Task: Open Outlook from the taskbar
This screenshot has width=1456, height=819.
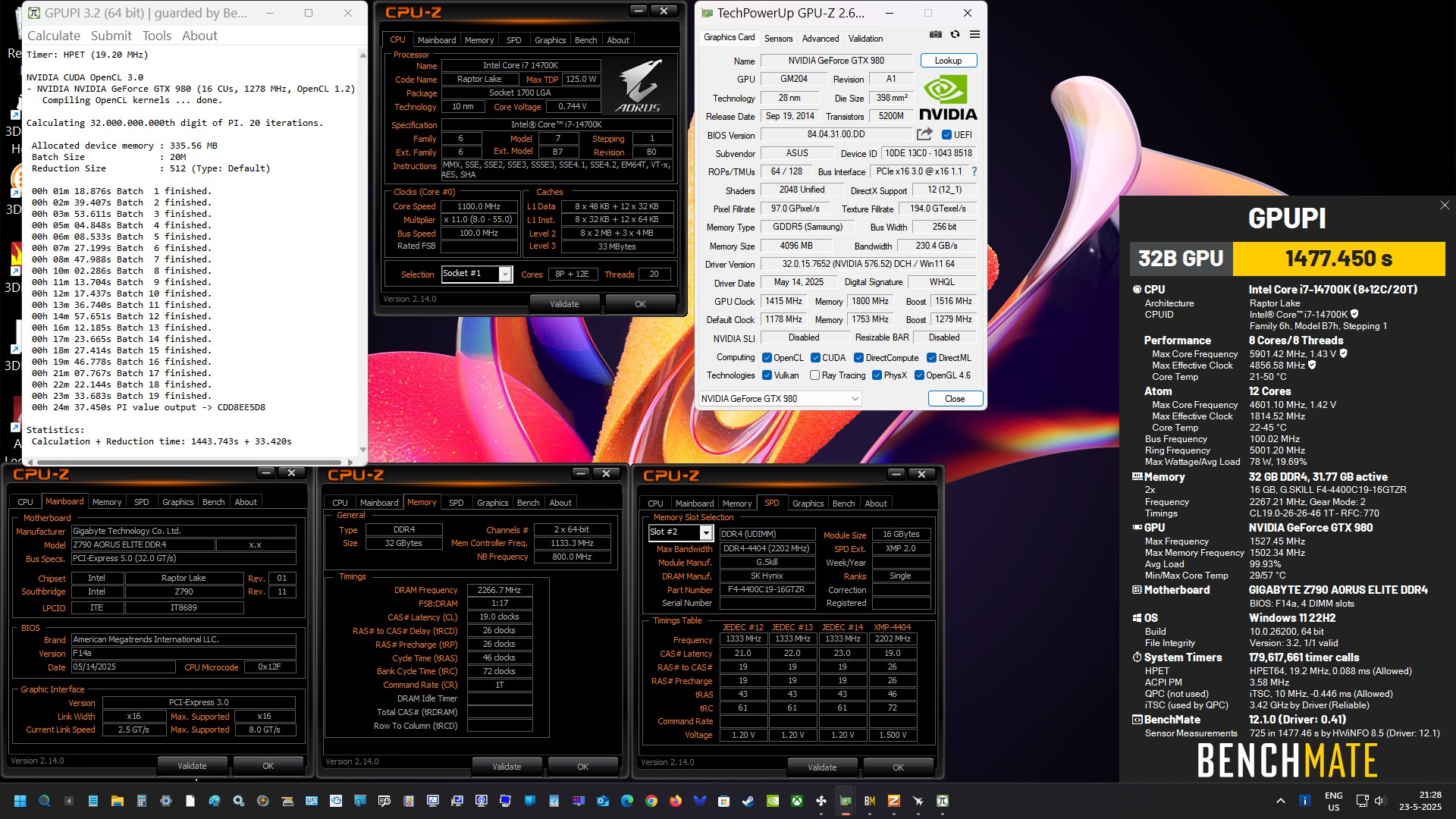Action: 603,801
